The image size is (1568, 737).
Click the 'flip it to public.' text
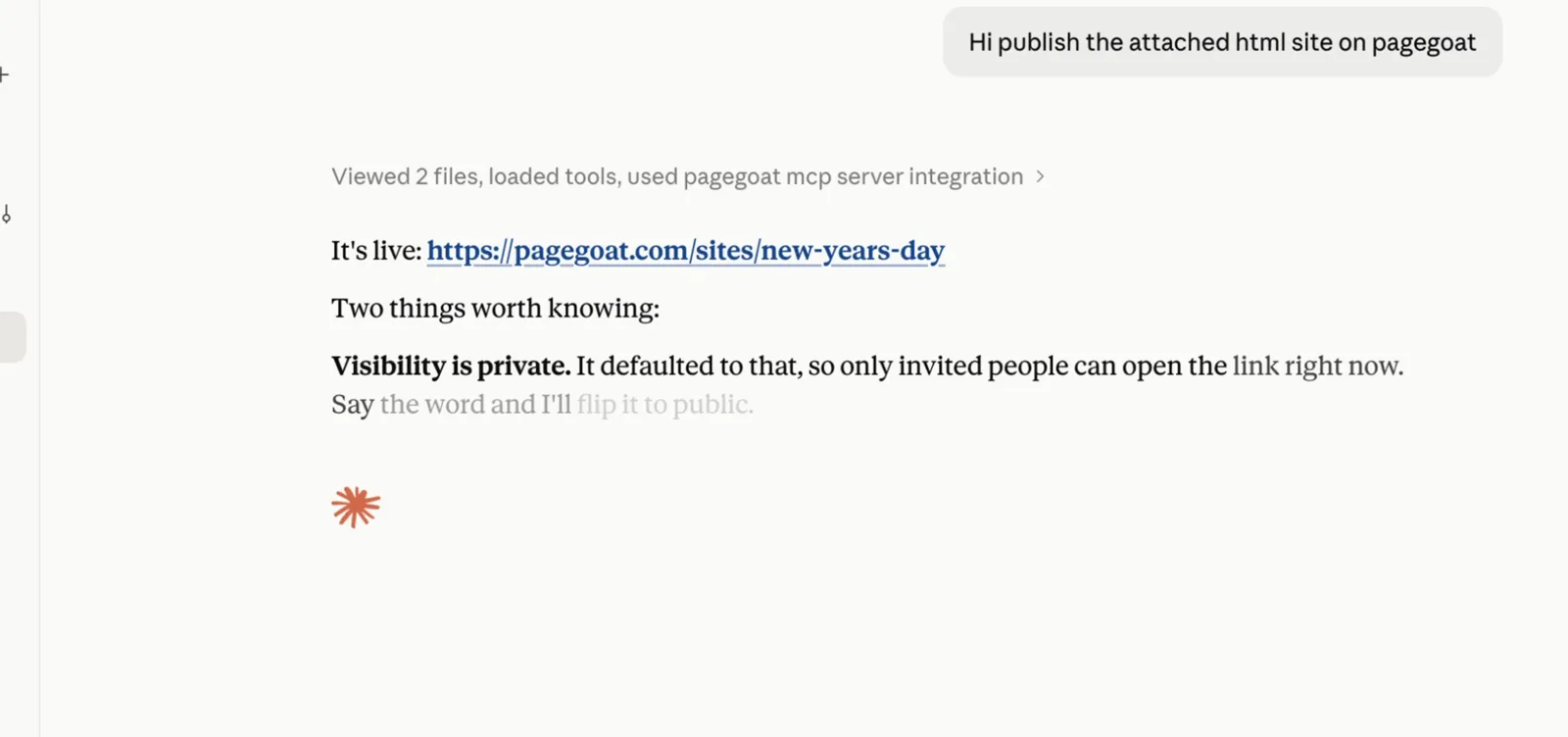click(x=665, y=404)
